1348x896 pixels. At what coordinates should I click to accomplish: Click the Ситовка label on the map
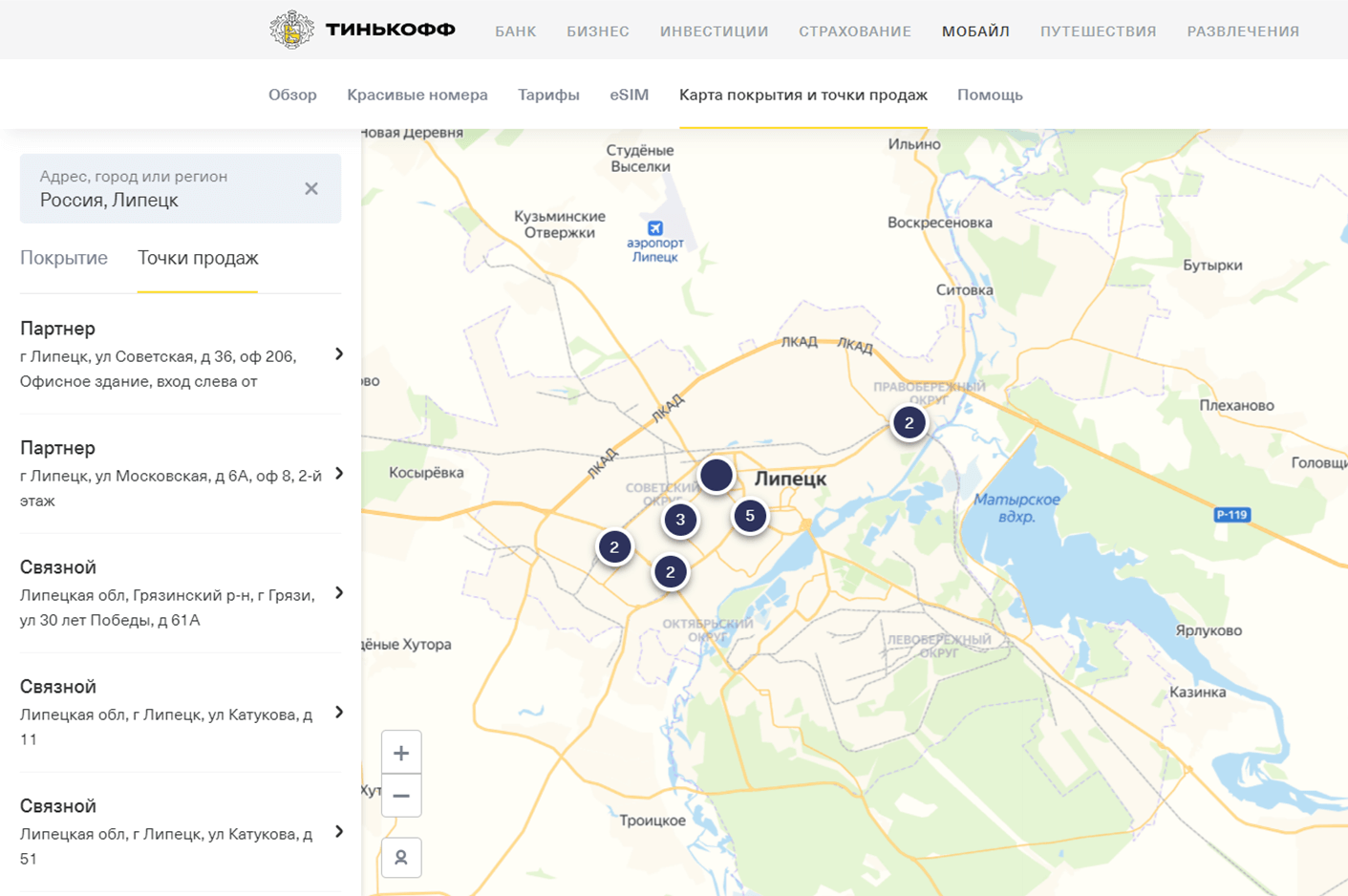(965, 289)
